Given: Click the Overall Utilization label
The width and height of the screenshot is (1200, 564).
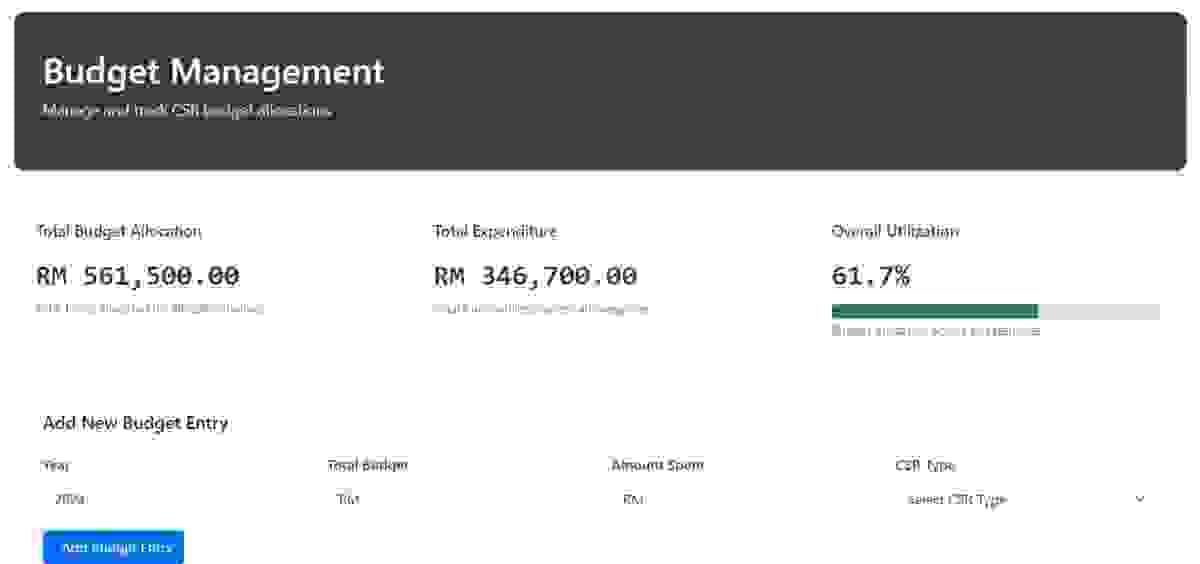Looking at the screenshot, I should tap(895, 231).
